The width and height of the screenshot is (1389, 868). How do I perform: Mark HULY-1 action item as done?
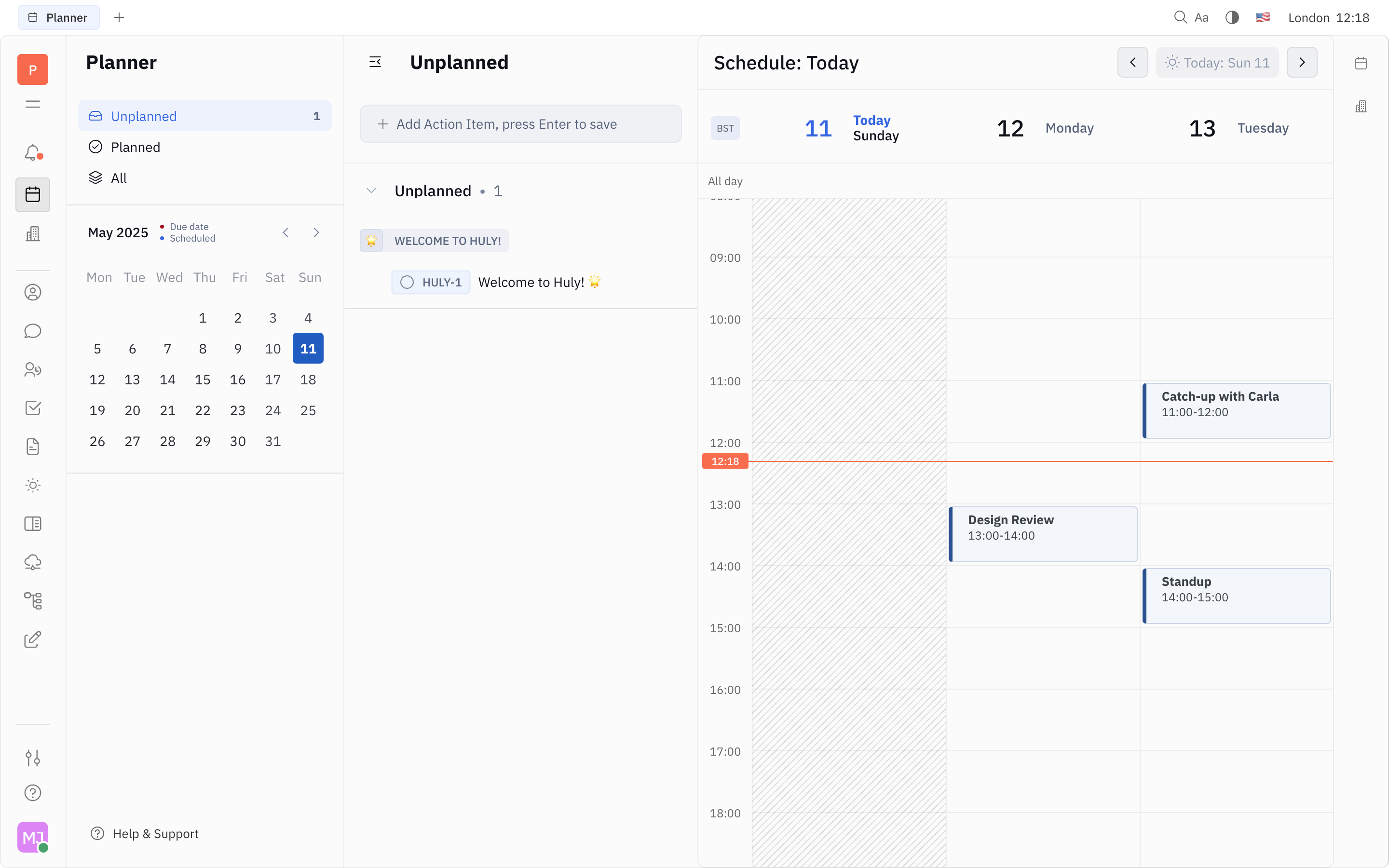[x=407, y=282]
